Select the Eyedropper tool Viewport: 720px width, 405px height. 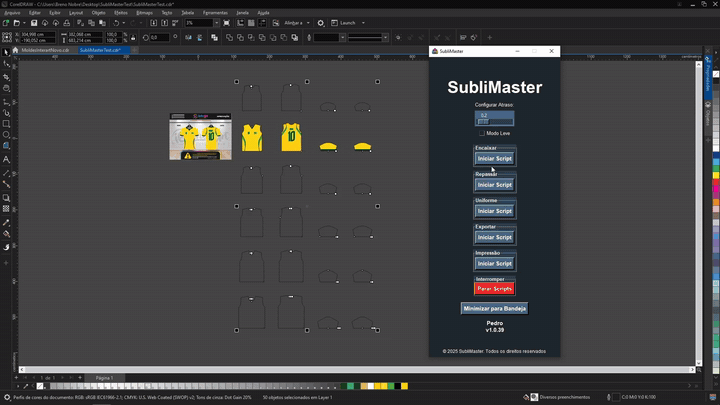coord(6,223)
